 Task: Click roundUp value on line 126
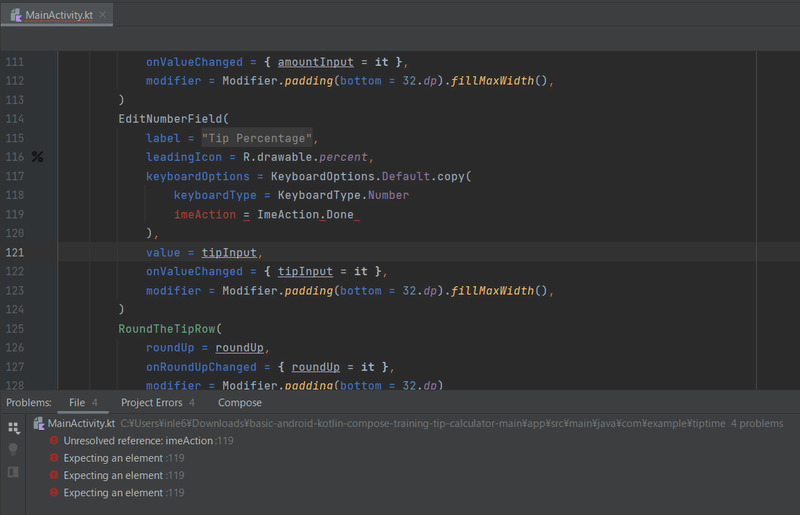pyautogui.click(x=239, y=348)
